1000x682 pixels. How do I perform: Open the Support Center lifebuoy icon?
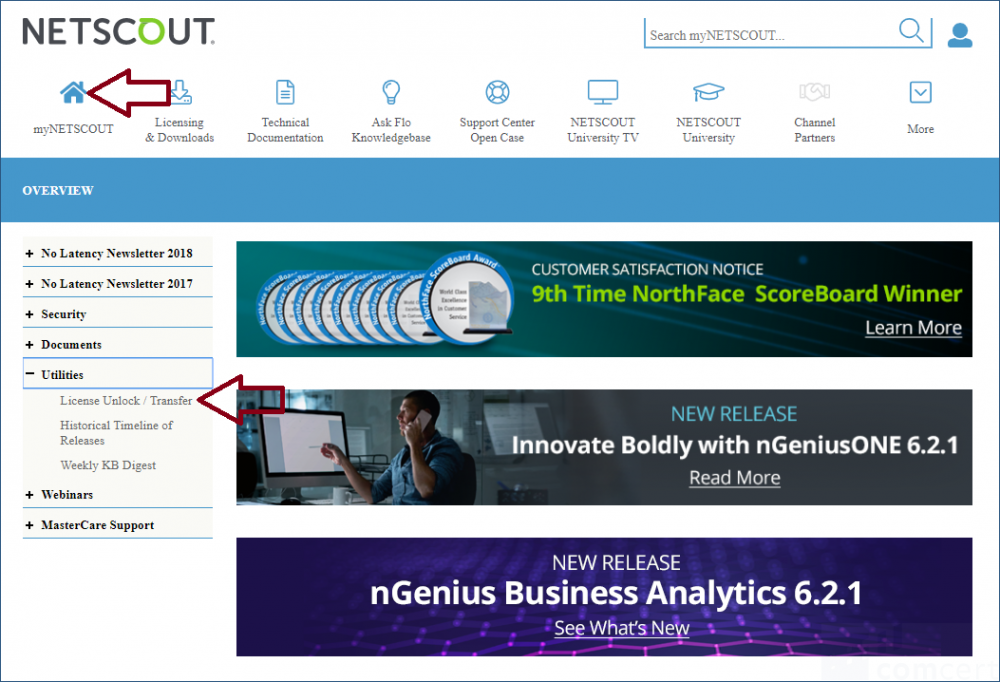497,92
